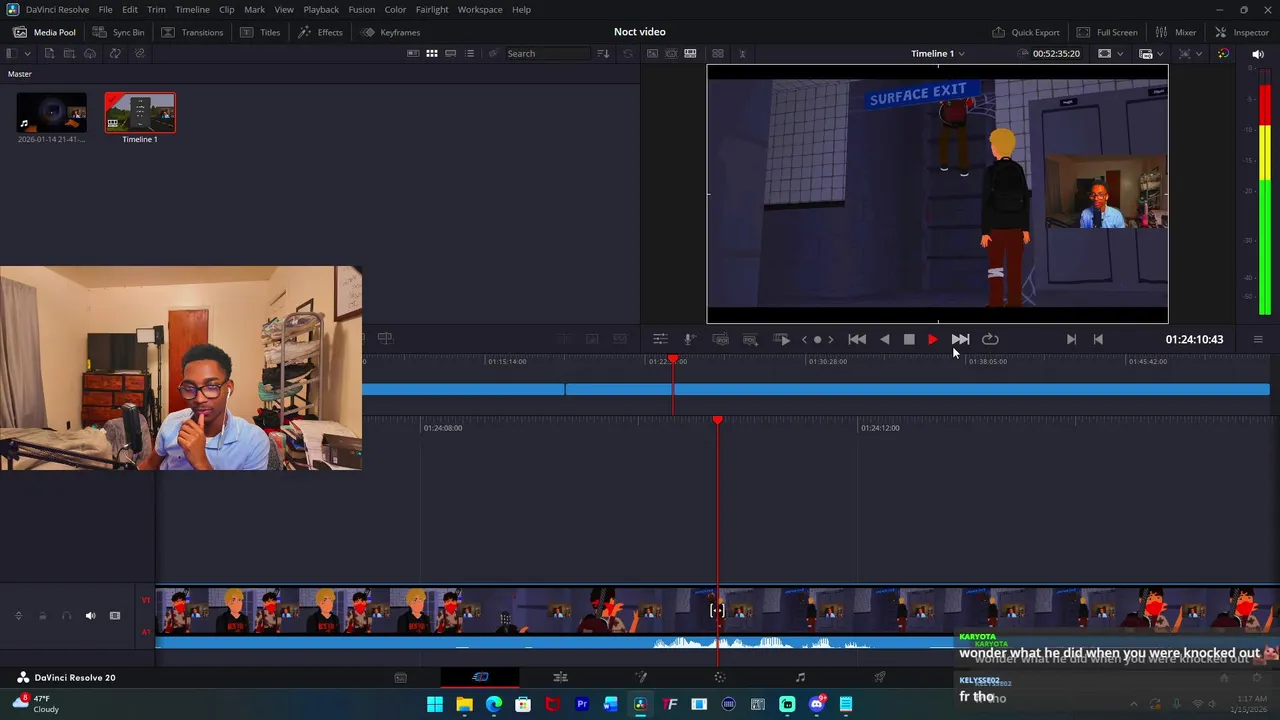
Task: Open the media pool sort options
Action: (603, 53)
